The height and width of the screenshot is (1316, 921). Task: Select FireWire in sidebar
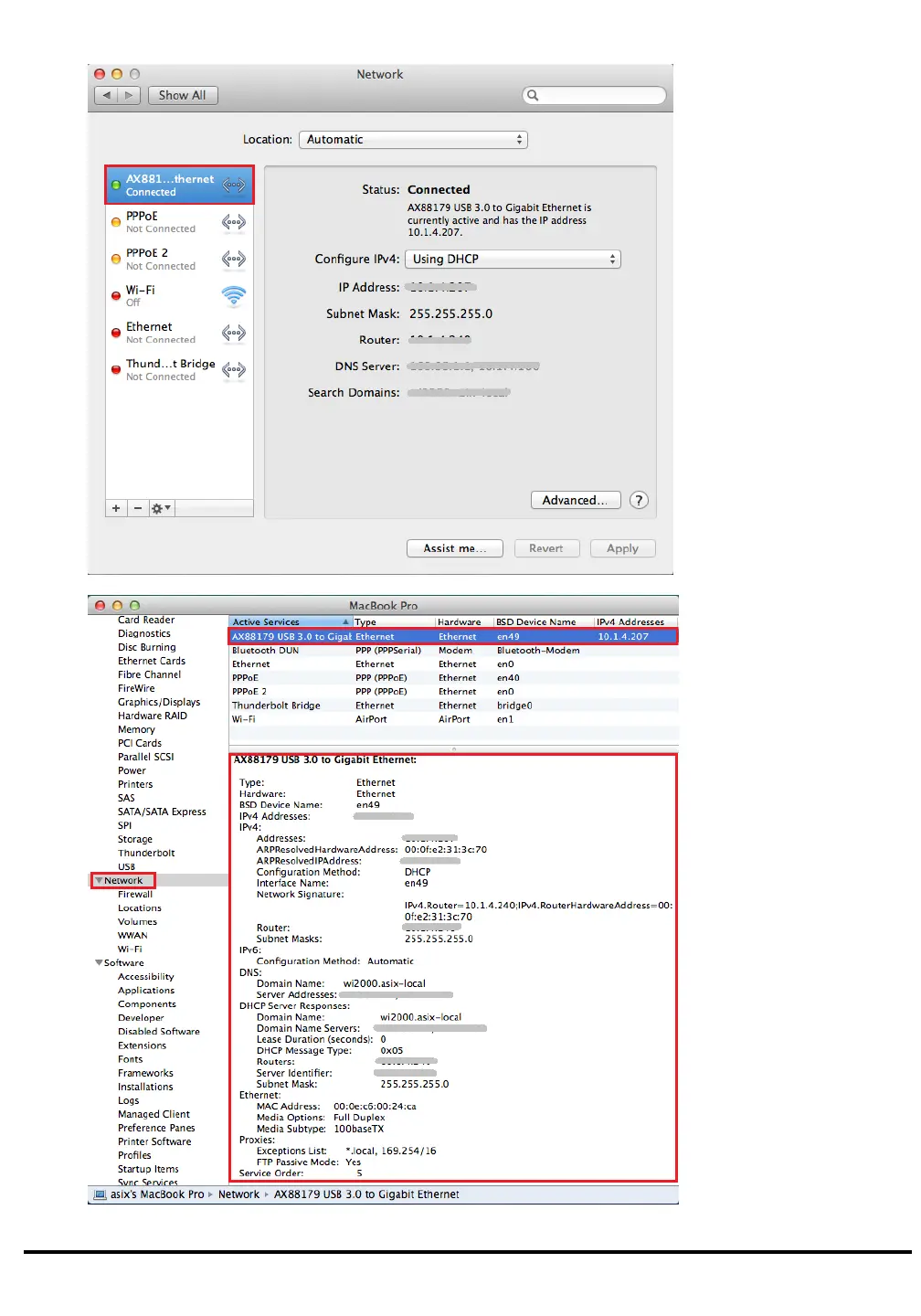[136, 688]
